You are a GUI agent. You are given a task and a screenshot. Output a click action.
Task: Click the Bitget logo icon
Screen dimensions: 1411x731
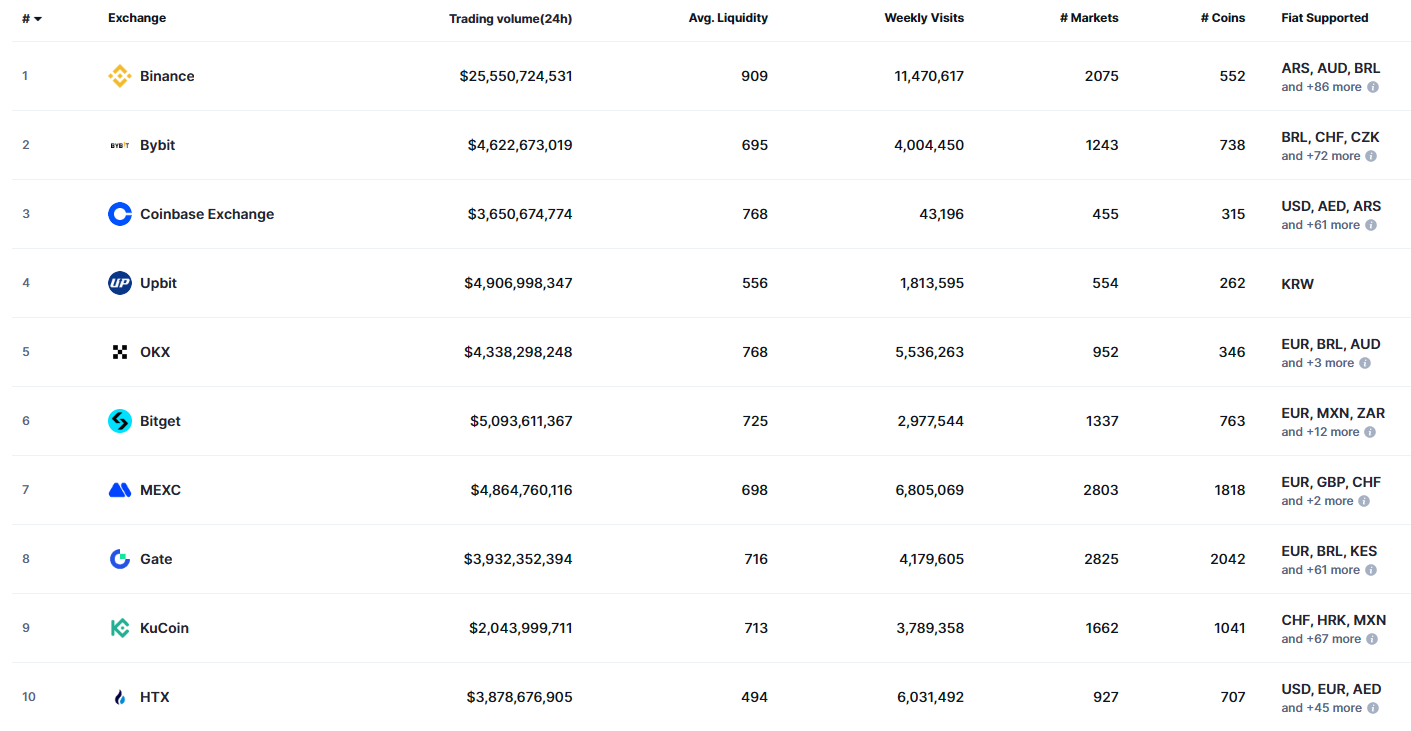point(120,421)
